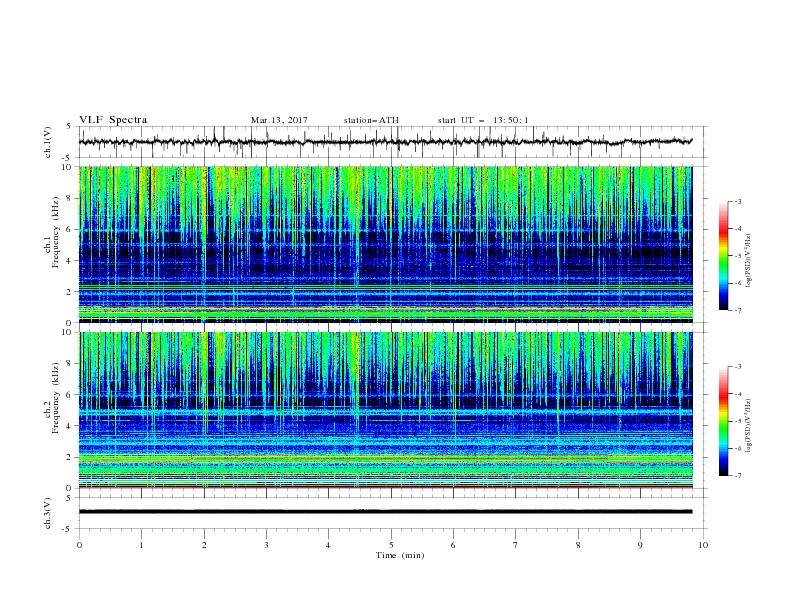
Task: Click the "station=ATH" header label
Action: click(x=371, y=120)
